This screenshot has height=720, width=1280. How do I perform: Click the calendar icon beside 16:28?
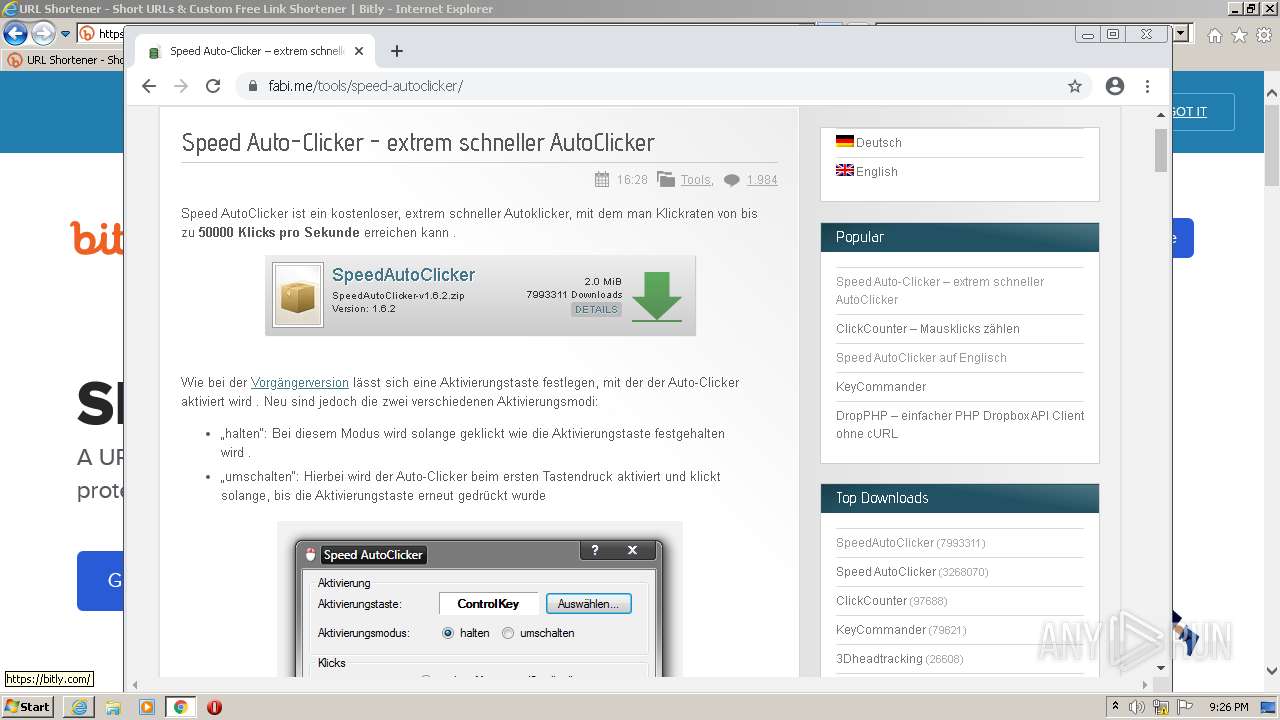tap(601, 180)
